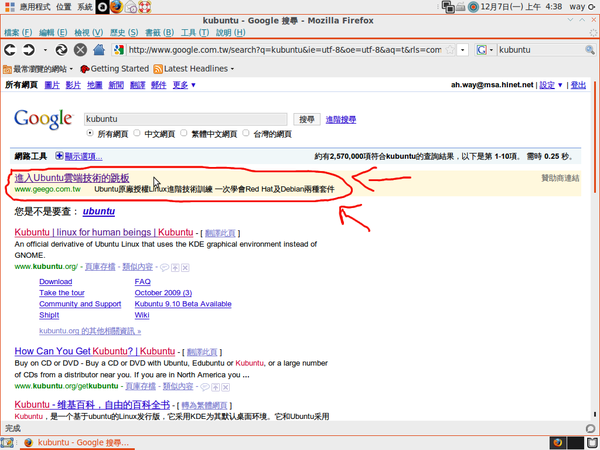Select the 所有網頁 radio button
This screenshot has height=450, width=600.
pos(90,133)
